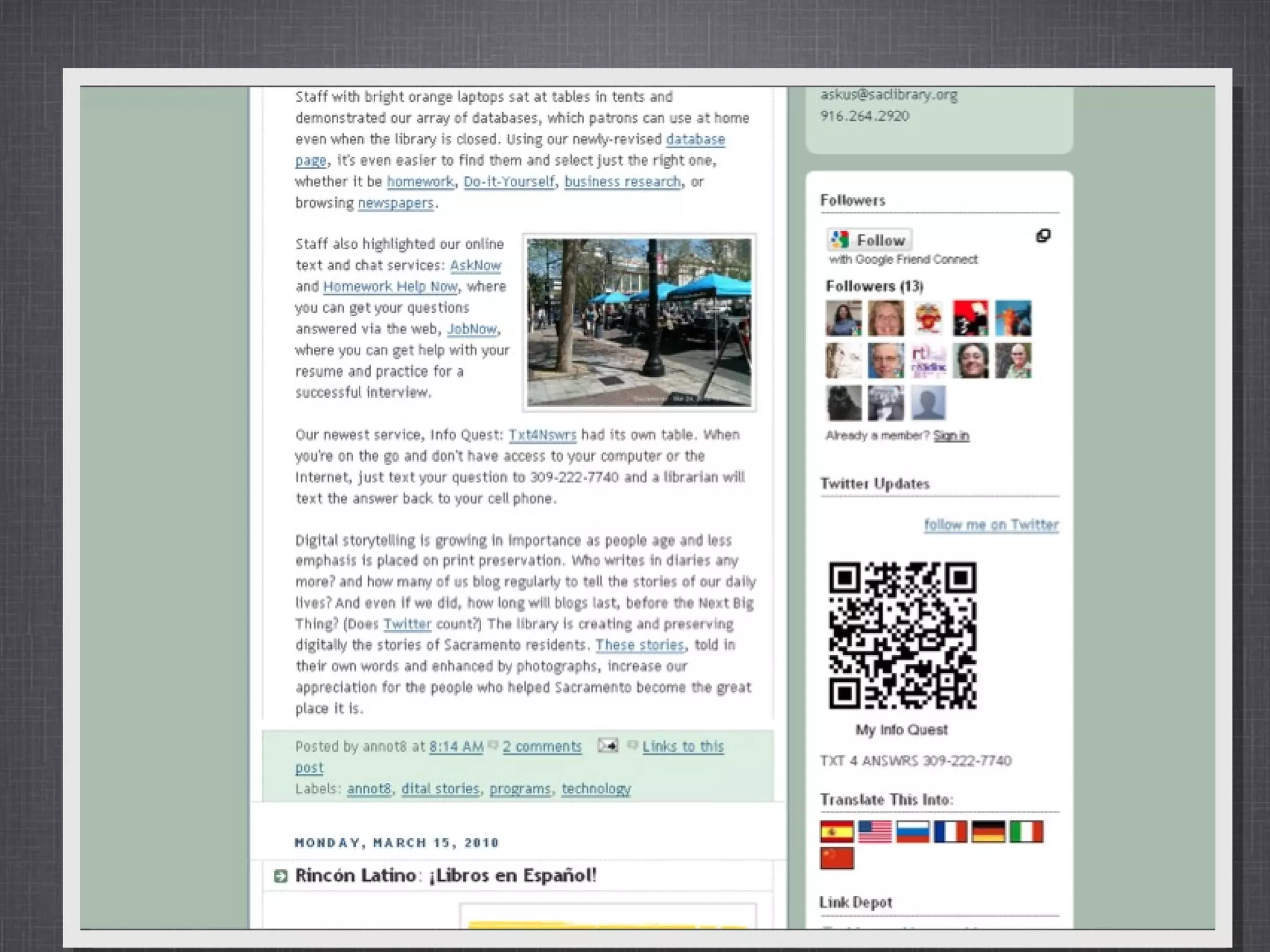The width and height of the screenshot is (1270, 952).
Task: Open the Txt4Nswrs link
Action: point(542,435)
